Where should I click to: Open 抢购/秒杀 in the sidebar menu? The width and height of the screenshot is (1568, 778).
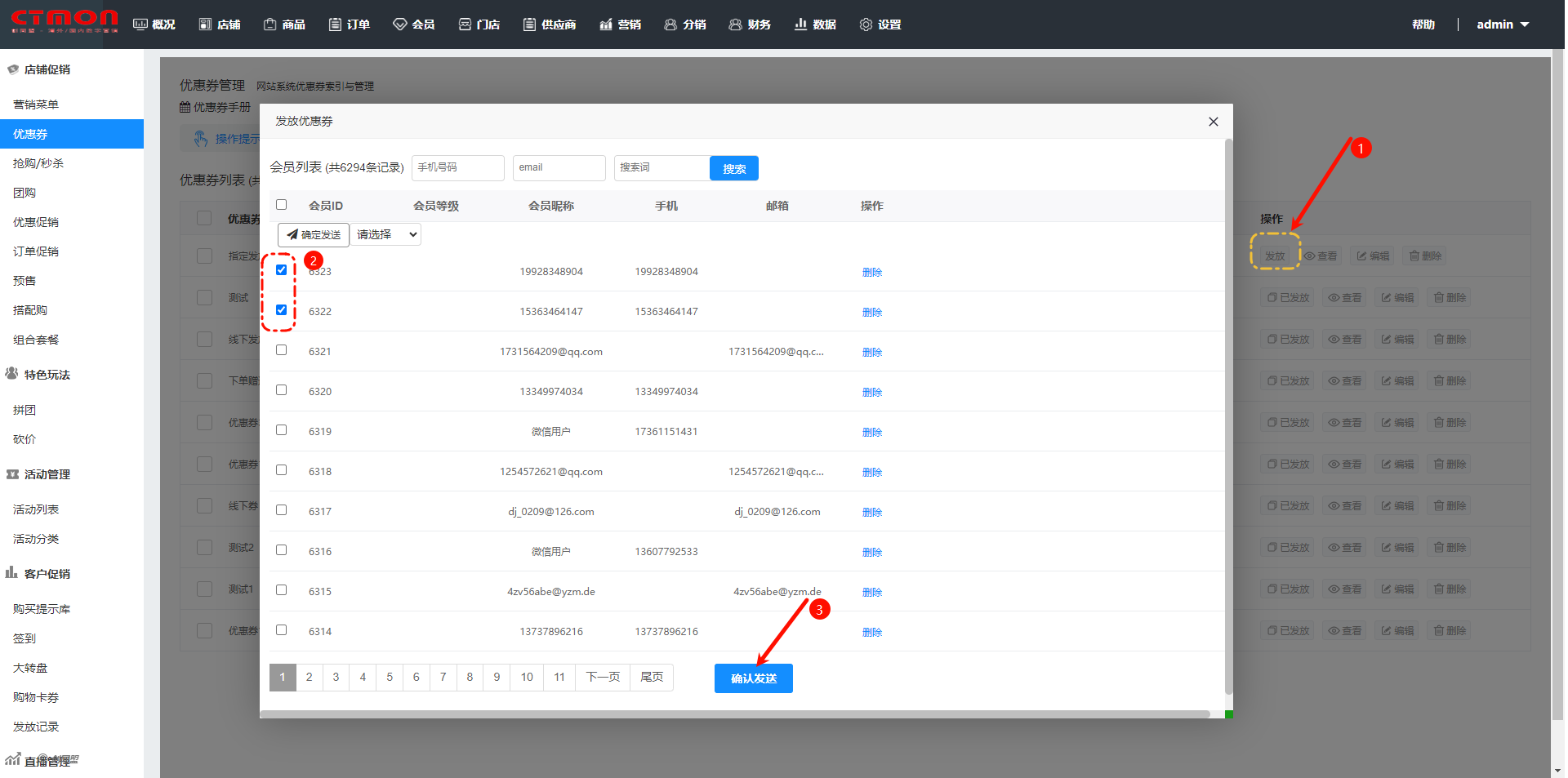coord(38,163)
